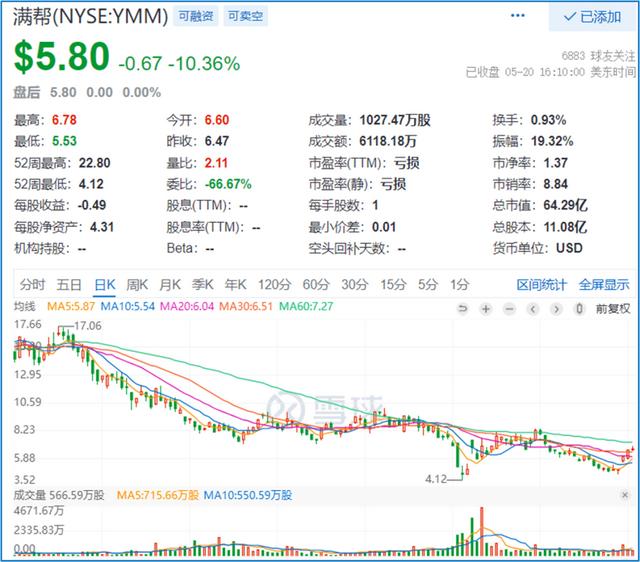The height and width of the screenshot is (562, 640).
Task: Select the 季K chart tab
Action: coord(202,284)
